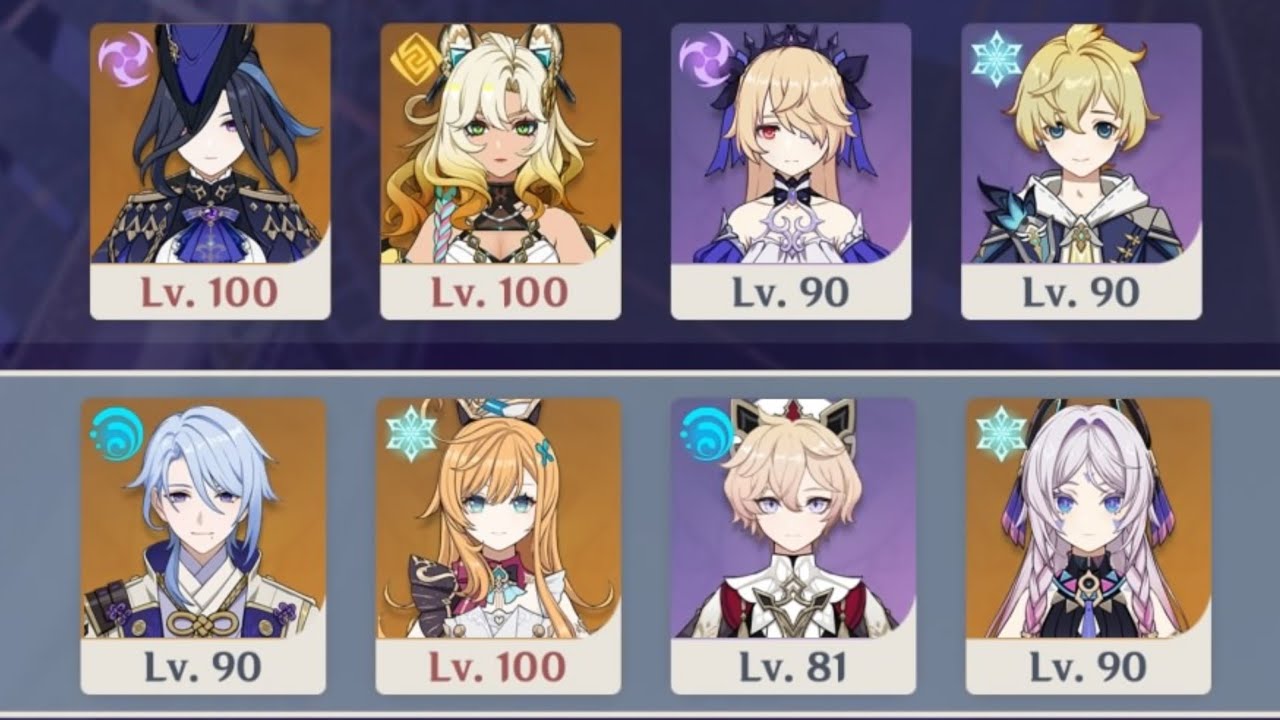The height and width of the screenshot is (720, 1280).
Task: Select the blonde cat-eared character portrait
Action: (x=500, y=143)
